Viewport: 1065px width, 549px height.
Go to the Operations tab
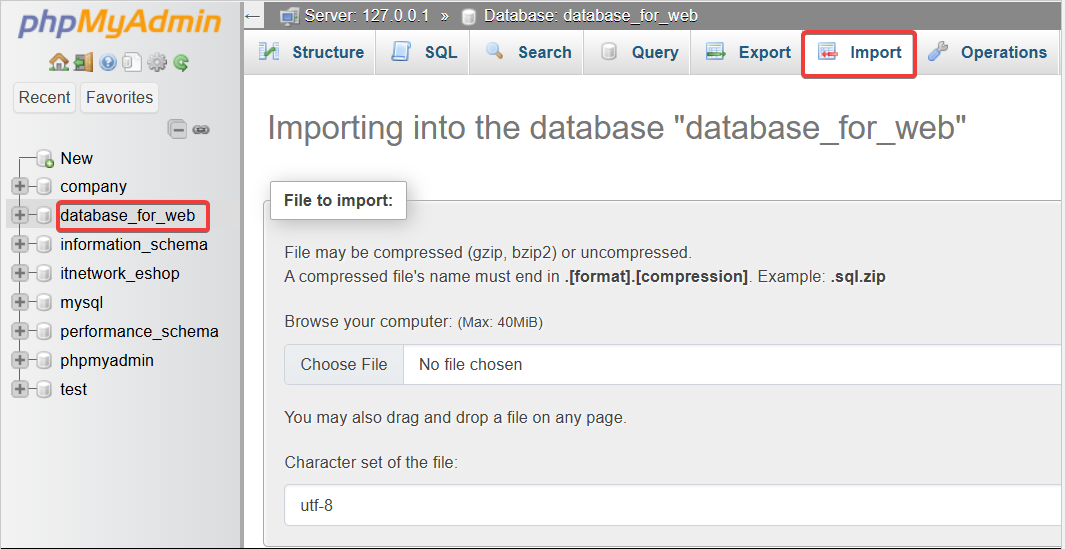(988, 53)
